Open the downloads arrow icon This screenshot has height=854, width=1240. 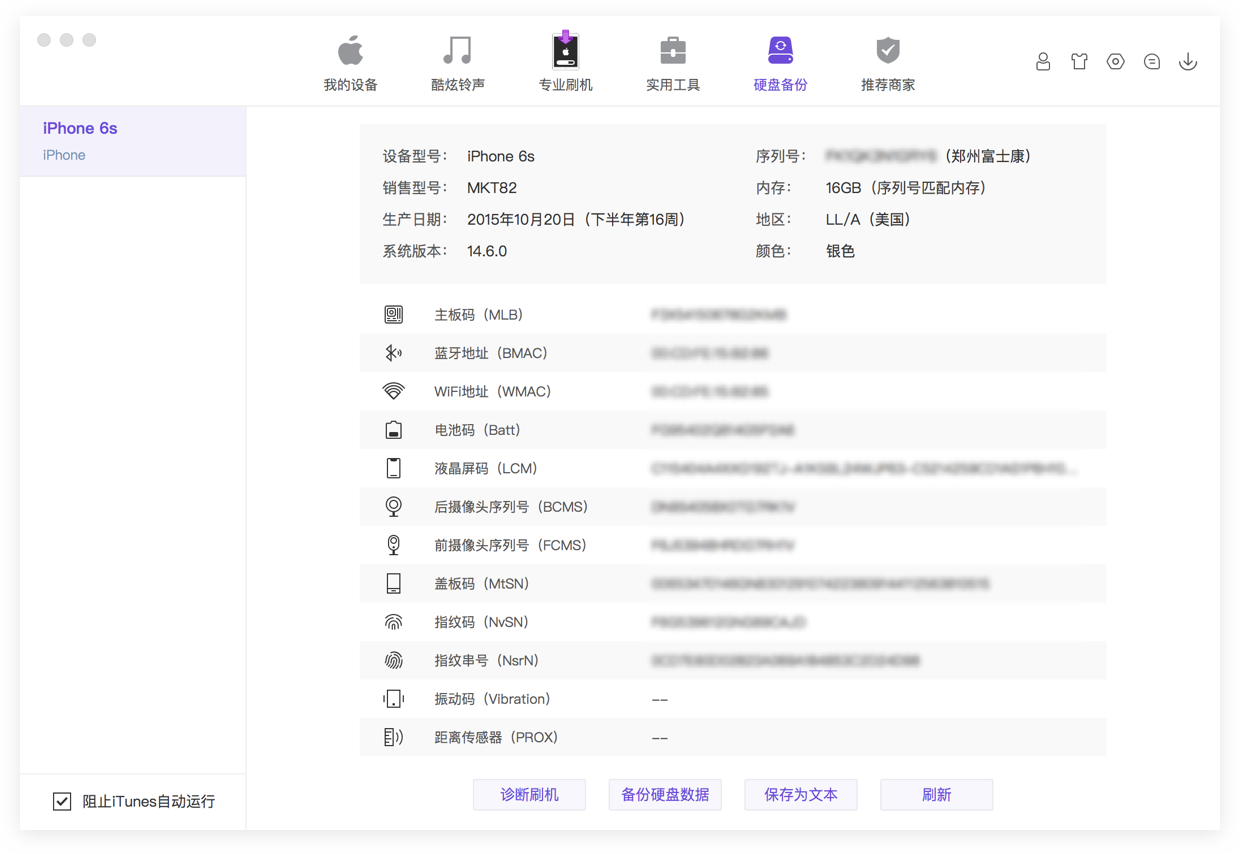1188,62
